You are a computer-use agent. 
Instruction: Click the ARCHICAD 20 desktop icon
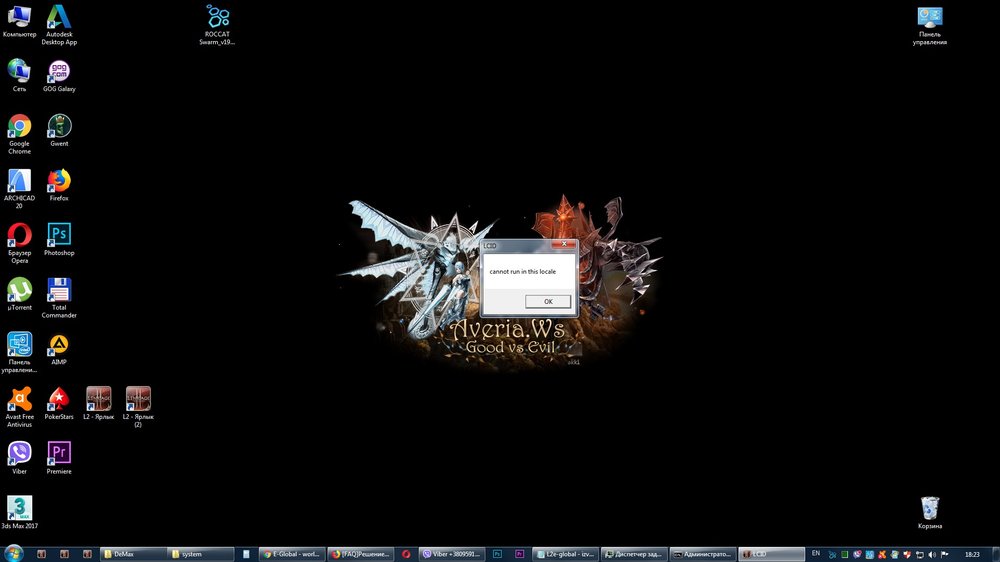click(x=19, y=181)
